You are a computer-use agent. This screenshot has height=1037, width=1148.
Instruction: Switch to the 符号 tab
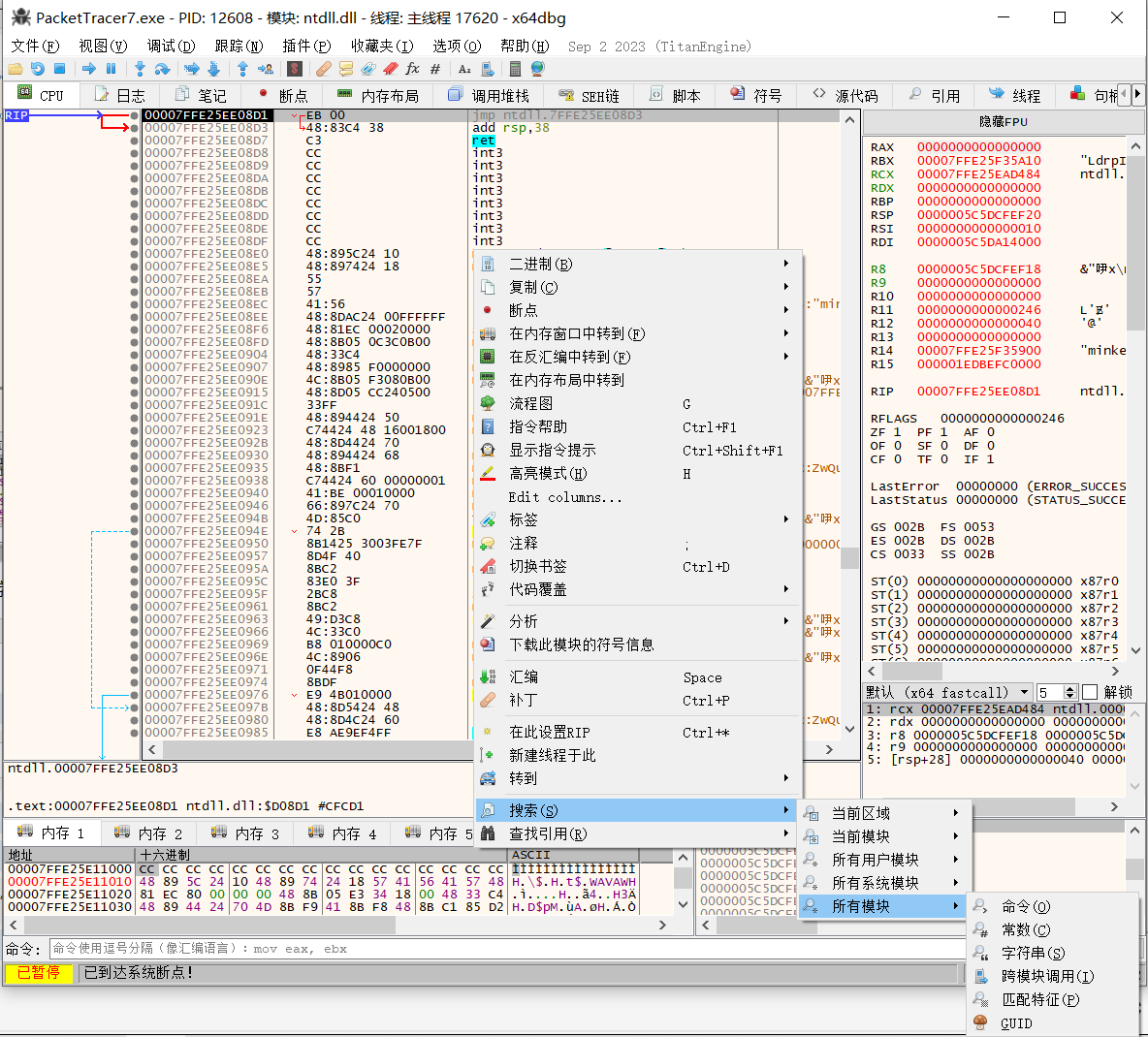pos(755,95)
